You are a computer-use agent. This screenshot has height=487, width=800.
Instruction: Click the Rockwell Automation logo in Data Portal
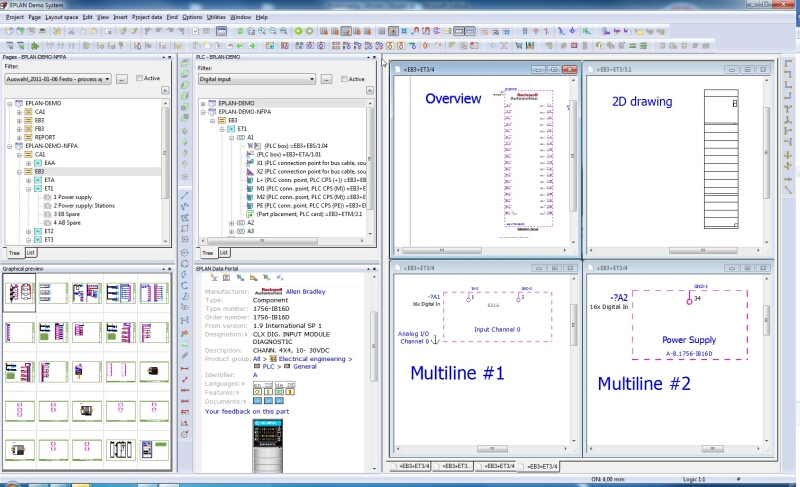[268, 292]
